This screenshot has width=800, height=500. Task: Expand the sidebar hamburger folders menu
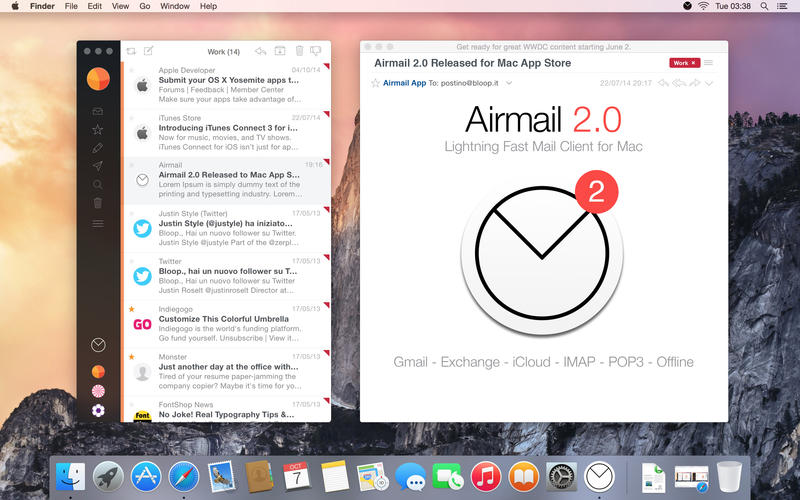[98, 223]
